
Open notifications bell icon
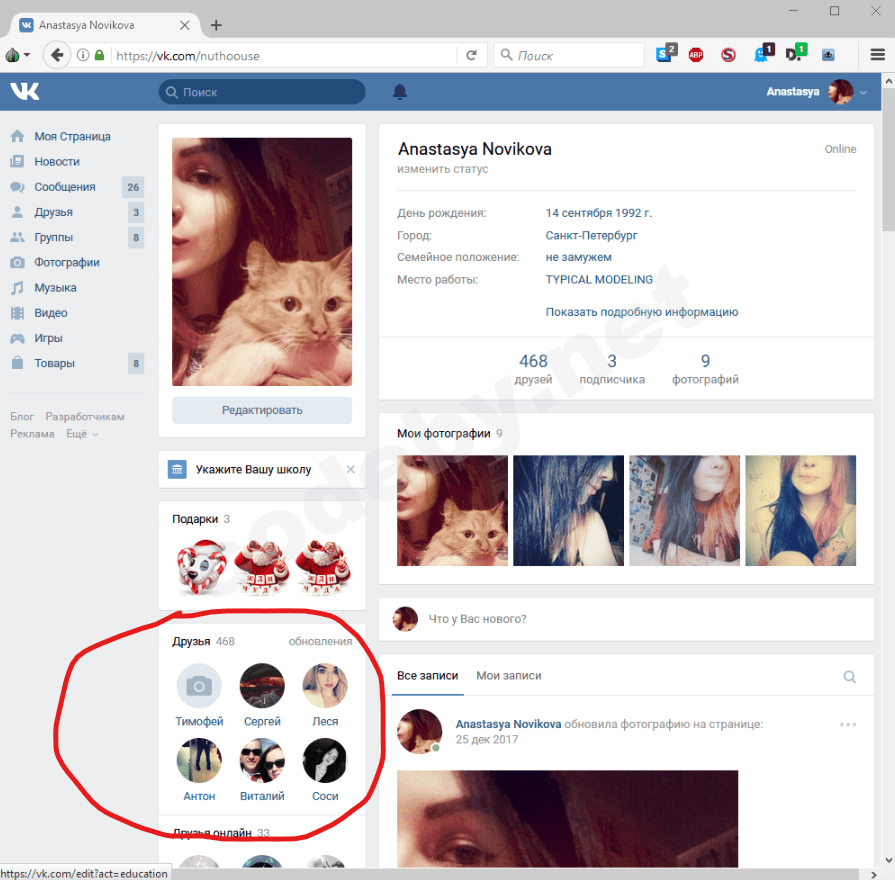pyautogui.click(x=400, y=91)
